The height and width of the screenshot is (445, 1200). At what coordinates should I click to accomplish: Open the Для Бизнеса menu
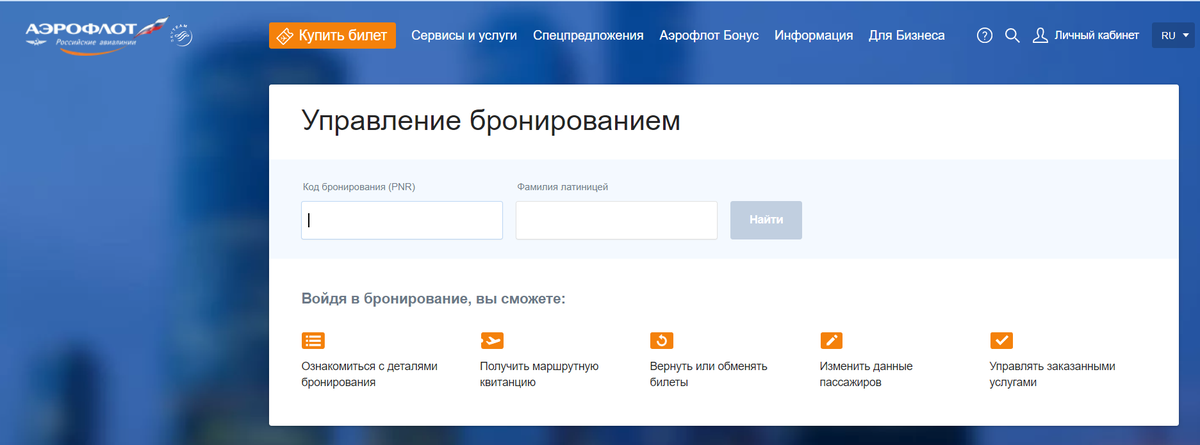click(906, 35)
